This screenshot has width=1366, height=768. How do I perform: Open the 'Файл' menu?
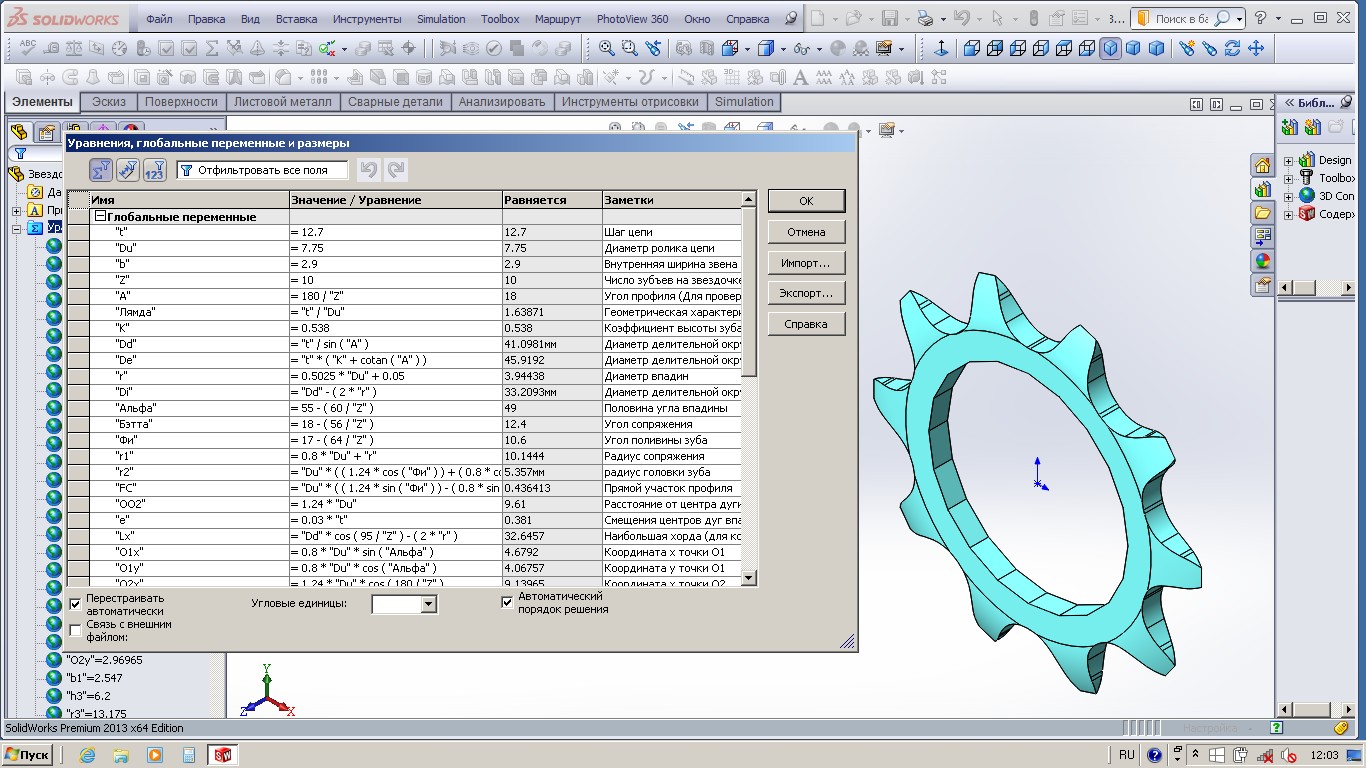(x=159, y=19)
